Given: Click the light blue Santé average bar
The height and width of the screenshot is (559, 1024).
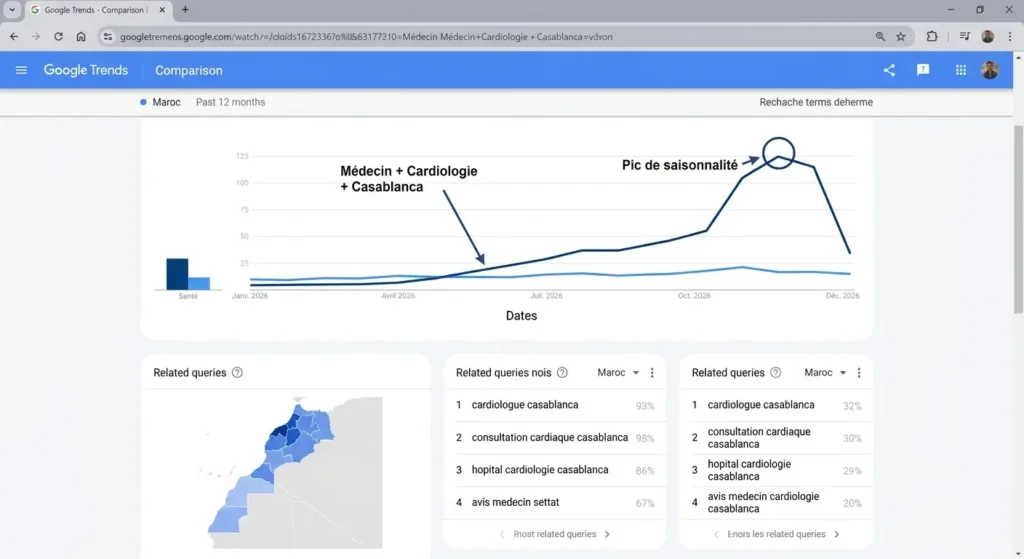Looking at the screenshot, I should tap(199, 283).
